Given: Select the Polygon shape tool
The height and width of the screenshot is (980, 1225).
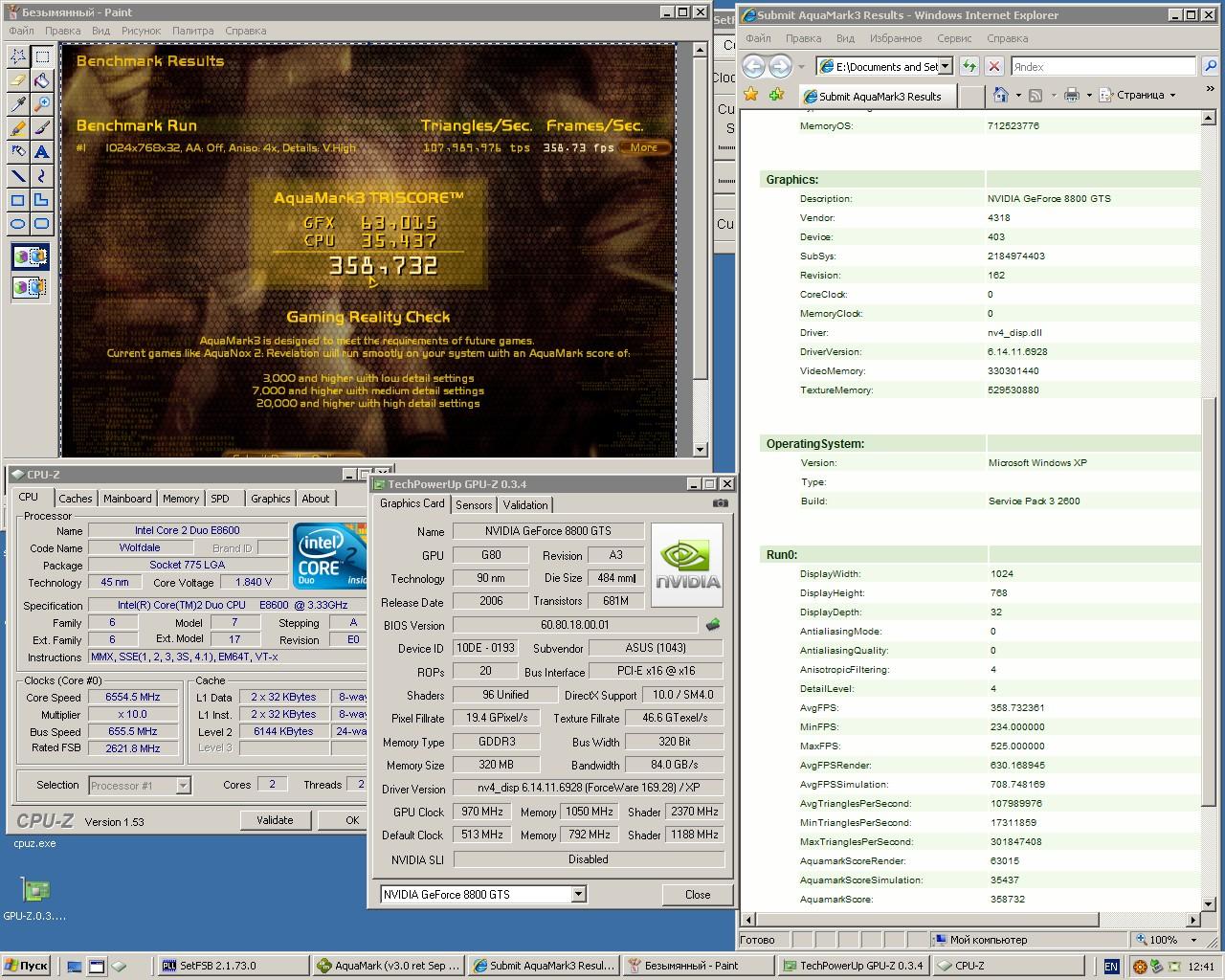Looking at the screenshot, I should pos(42,200).
